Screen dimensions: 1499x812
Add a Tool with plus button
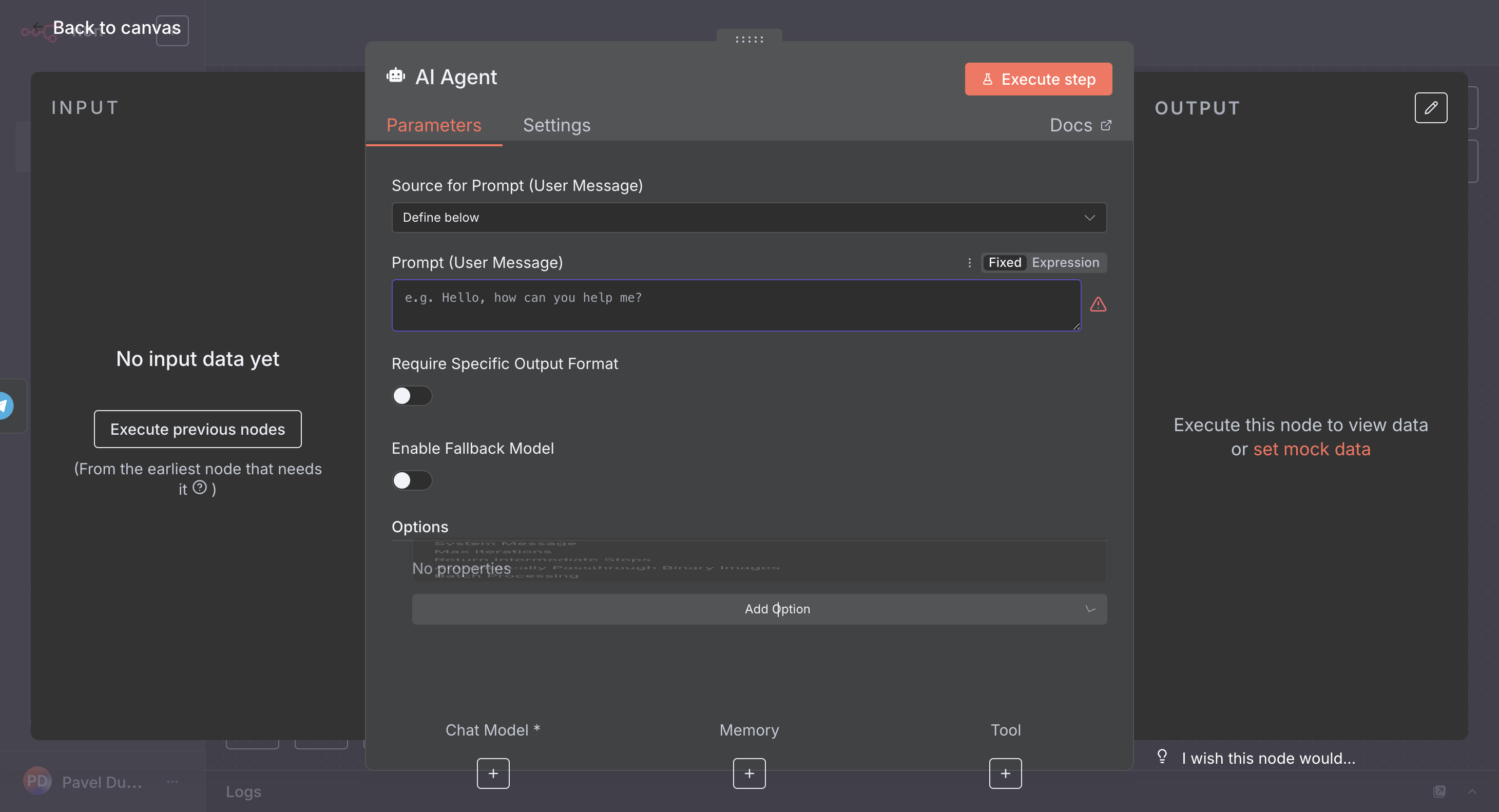coord(1005,773)
